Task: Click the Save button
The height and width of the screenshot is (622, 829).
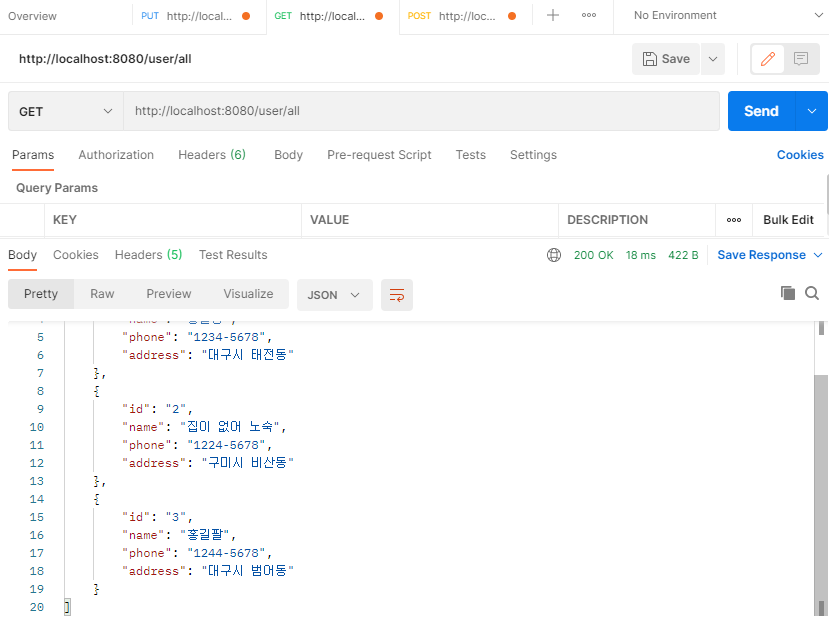Action: (666, 59)
